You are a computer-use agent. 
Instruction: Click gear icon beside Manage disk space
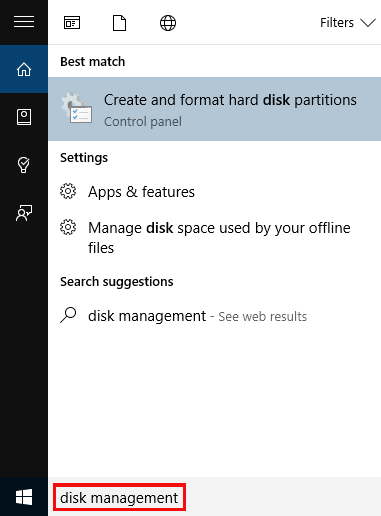click(x=68, y=227)
